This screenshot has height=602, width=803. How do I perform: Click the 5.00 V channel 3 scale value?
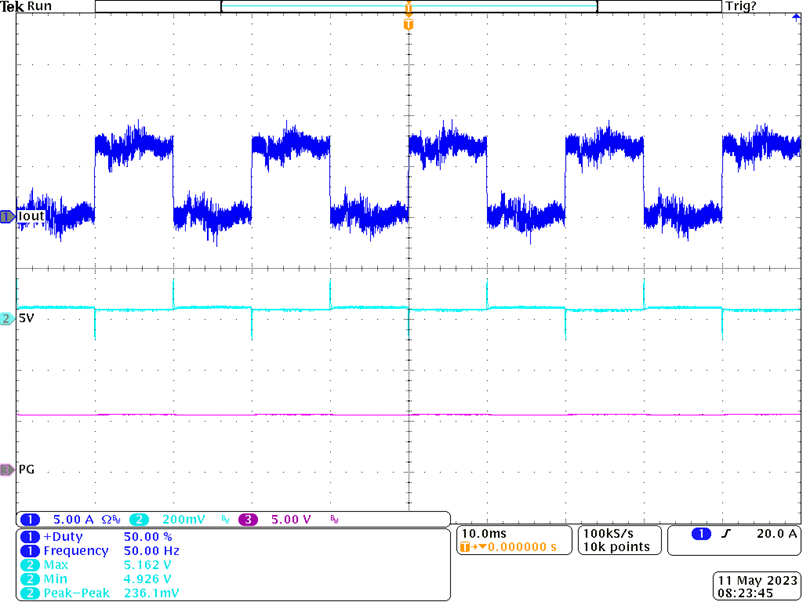(291, 520)
